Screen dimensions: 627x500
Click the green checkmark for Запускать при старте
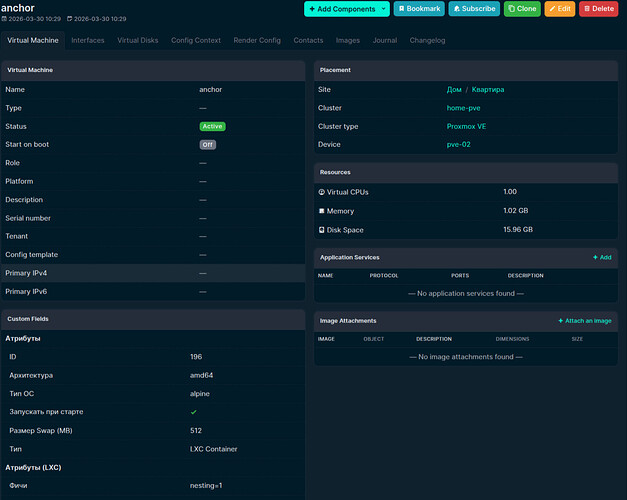pyautogui.click(x=194, y=412)
